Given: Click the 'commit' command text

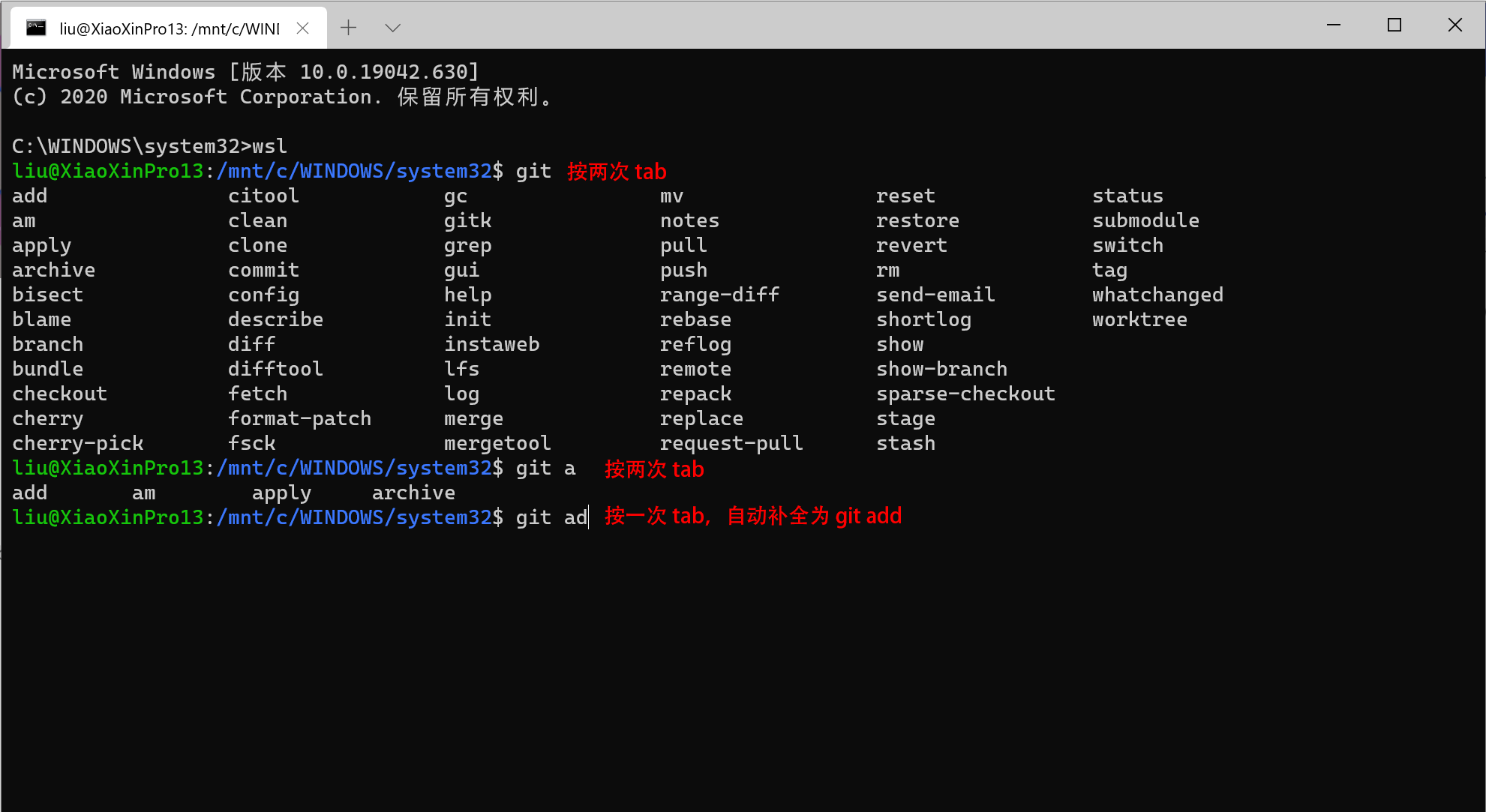Looking at the screenshot, I should 264,270.
